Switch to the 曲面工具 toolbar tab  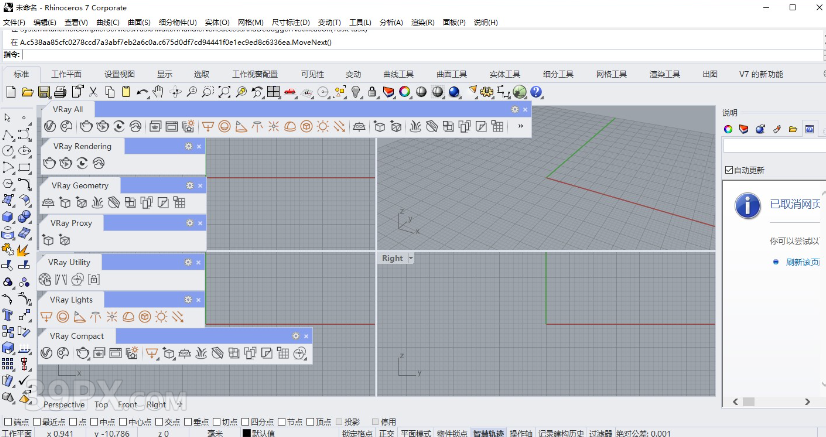(451, 74)
